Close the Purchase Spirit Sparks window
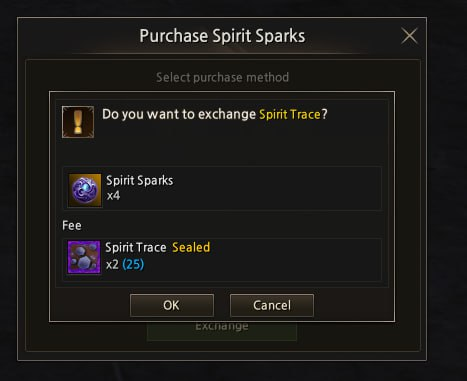This screenshot has width=467, height=381. (x=409, y=36)
